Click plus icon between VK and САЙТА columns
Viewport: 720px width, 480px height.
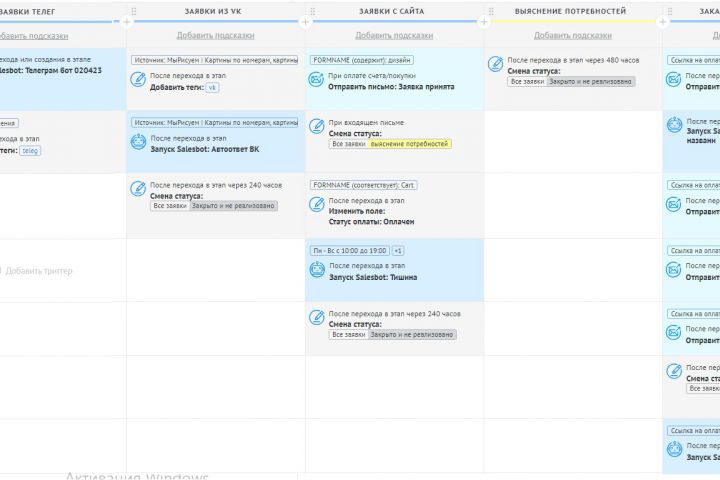click(x=305, y=22)
